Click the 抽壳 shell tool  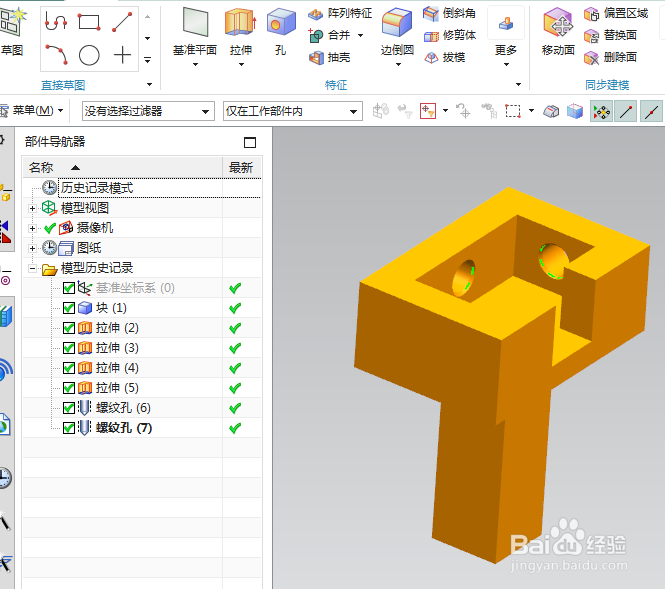pos(330,57)
